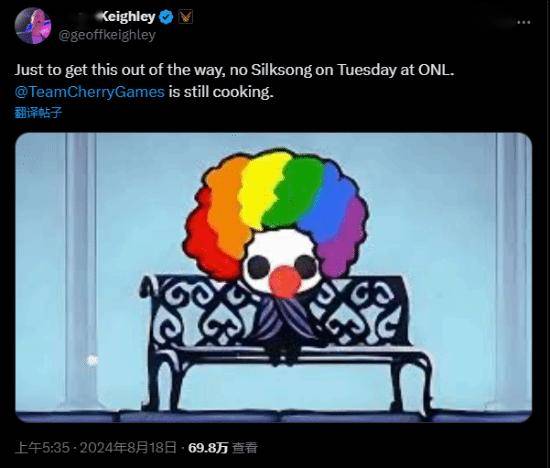
Task: Click the blue verified checkmark badge
Action: pyautogui.click(x=166, y=17)
